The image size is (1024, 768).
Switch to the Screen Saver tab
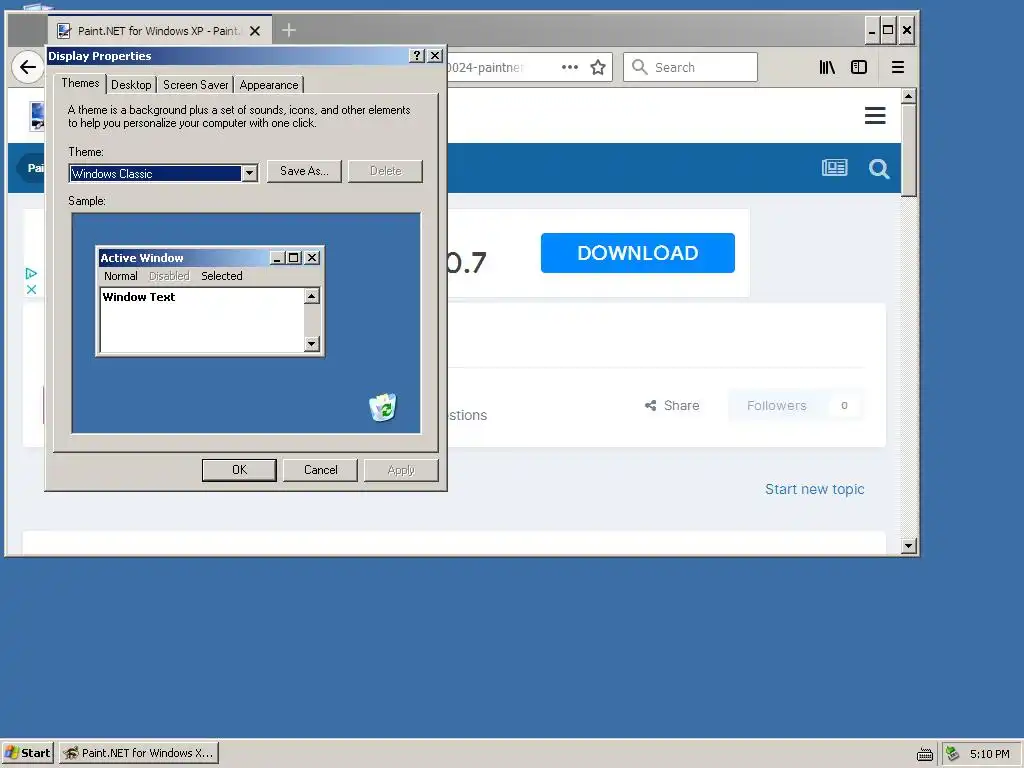pos(195,85)
